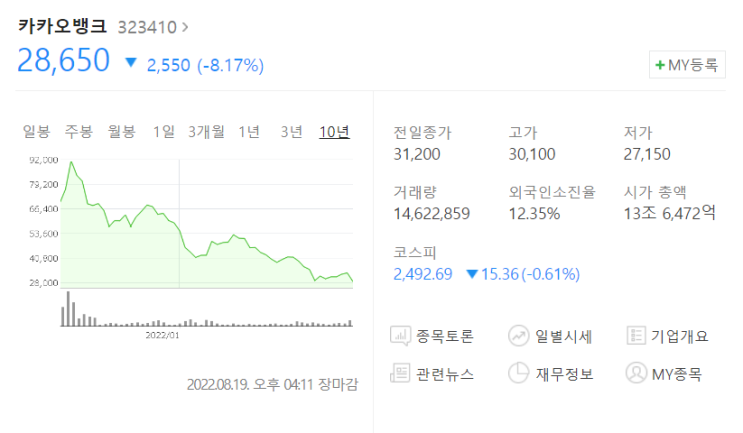Click the 재무정보 pie chart icon

tap(518, 373)
